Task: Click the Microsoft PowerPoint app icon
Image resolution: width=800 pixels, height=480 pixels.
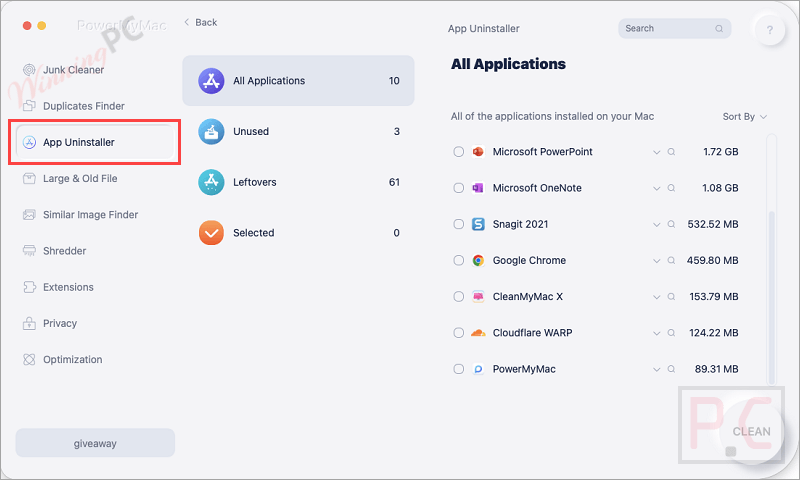Action: click(478, 151)
